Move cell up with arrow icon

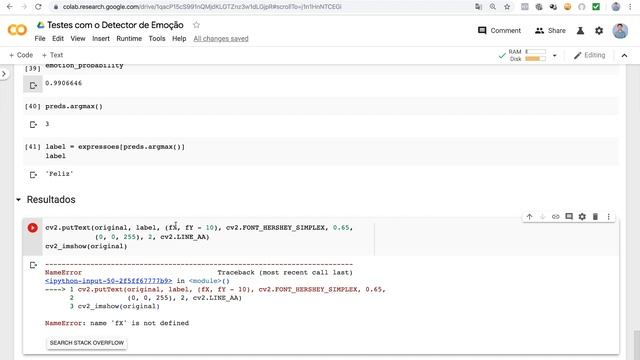(529, 217)
